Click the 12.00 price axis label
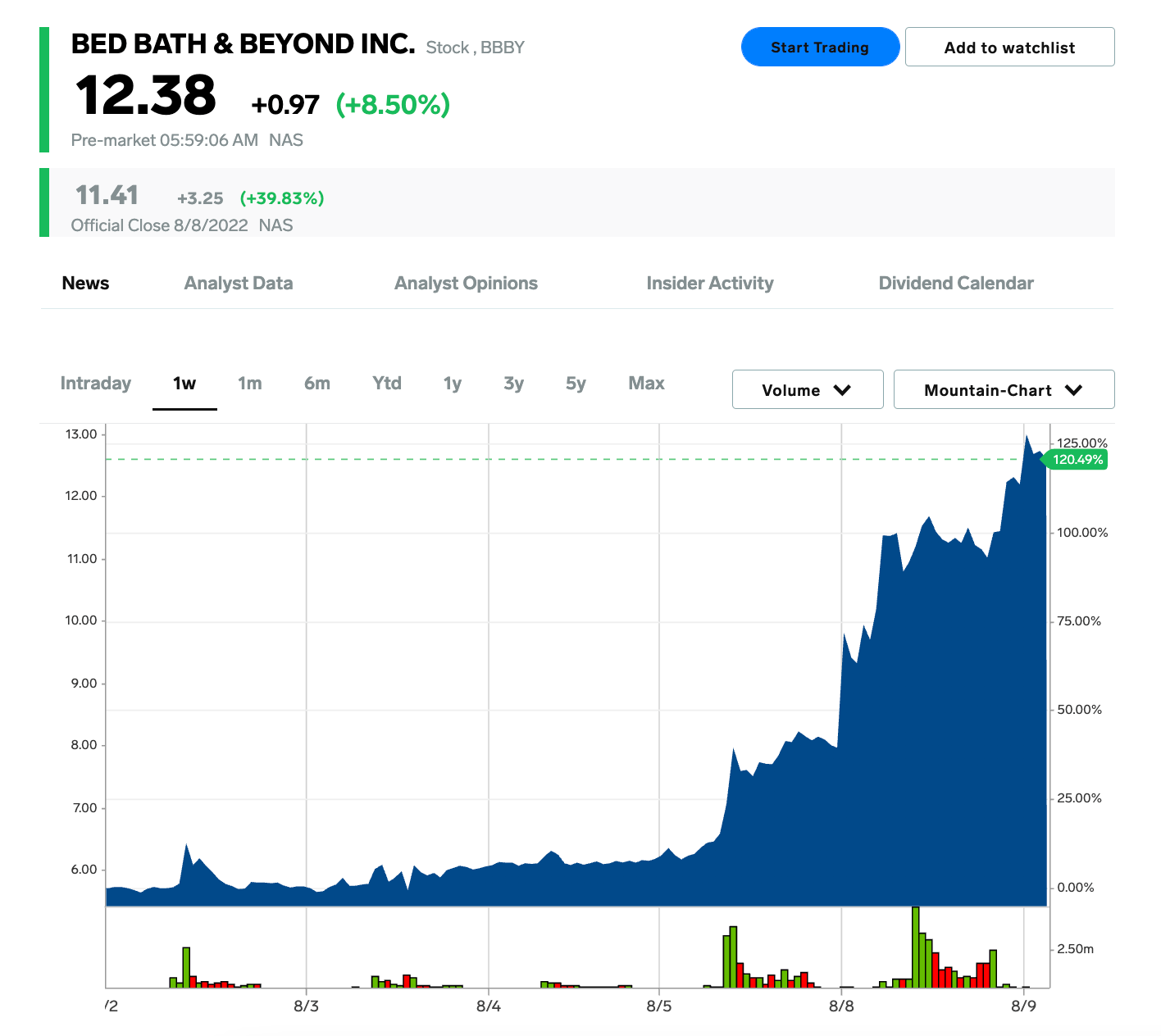This screenshot has height=1036, width=1161. (81, 496)
